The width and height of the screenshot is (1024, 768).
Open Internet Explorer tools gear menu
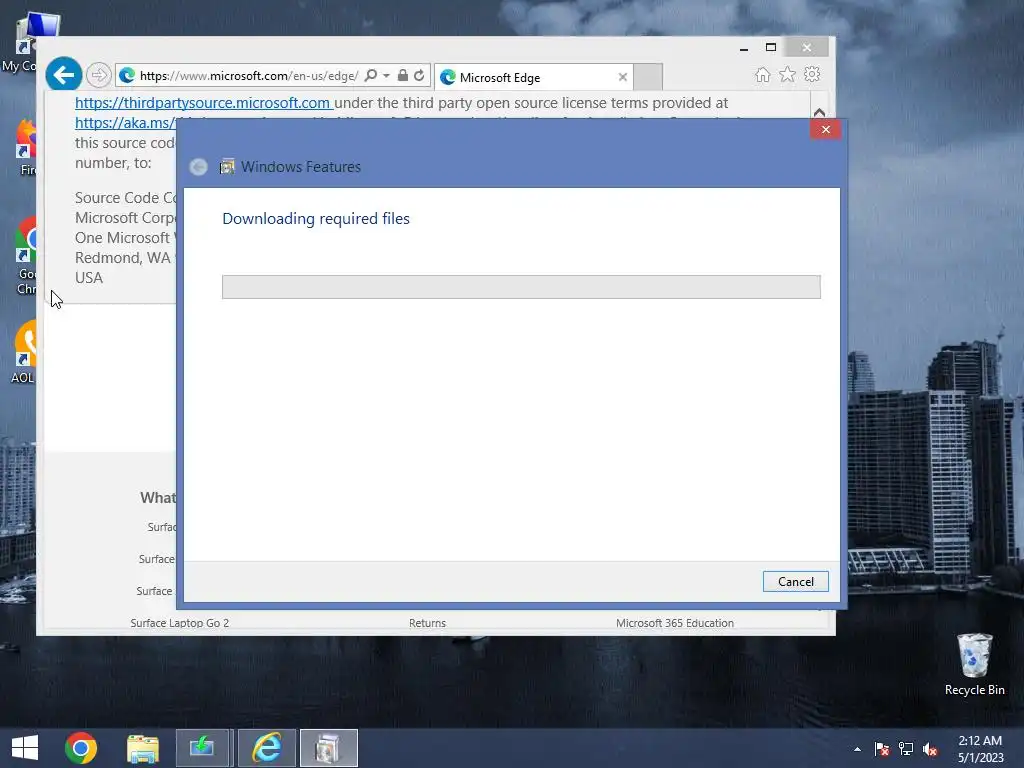pyautogui.click(x=812, y=74)
